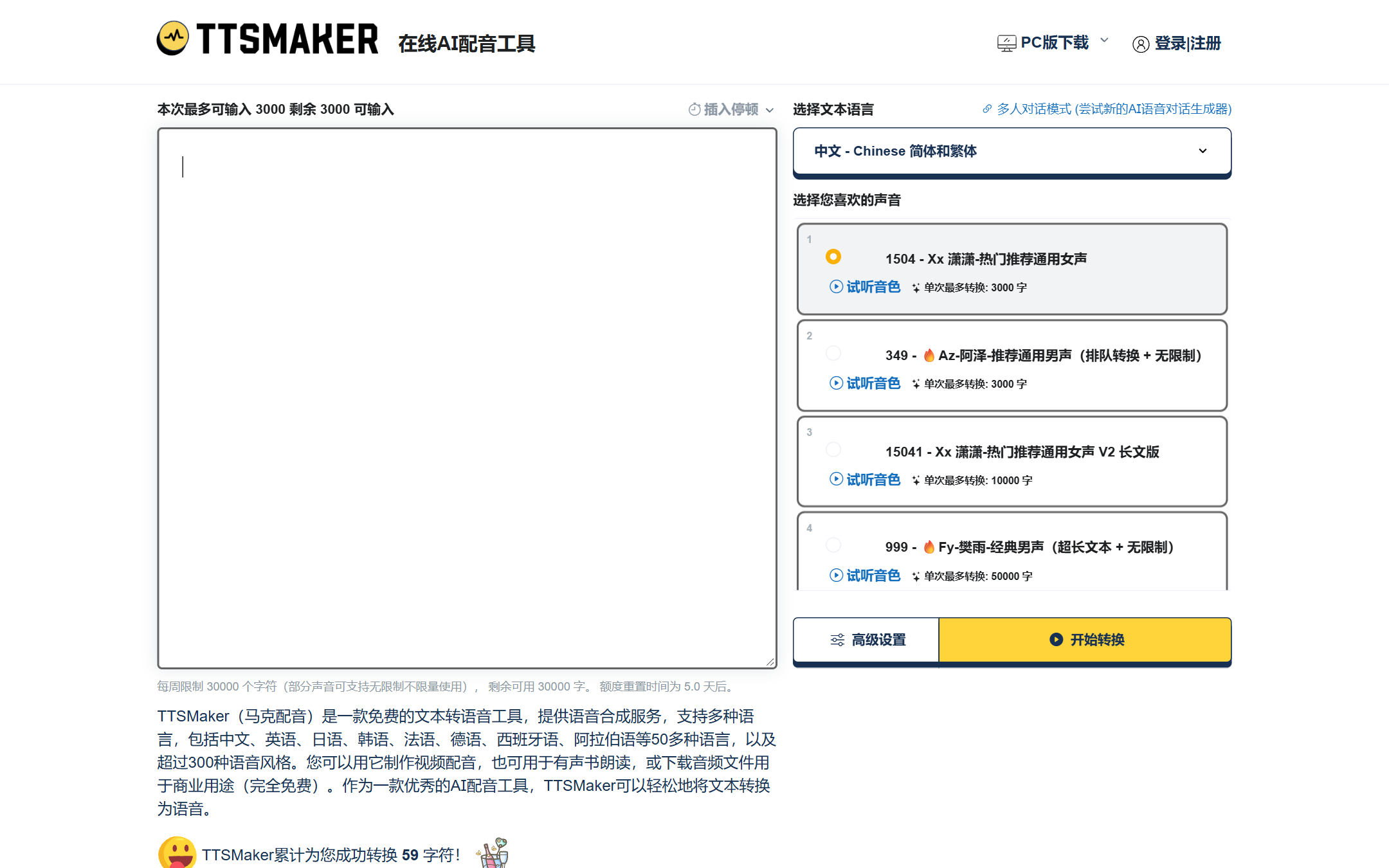The width and height of the screenshot is (1389, 868).
Task: Click 单次最多转换: 3000 字 under Az-阿泽
Action: 975,384
